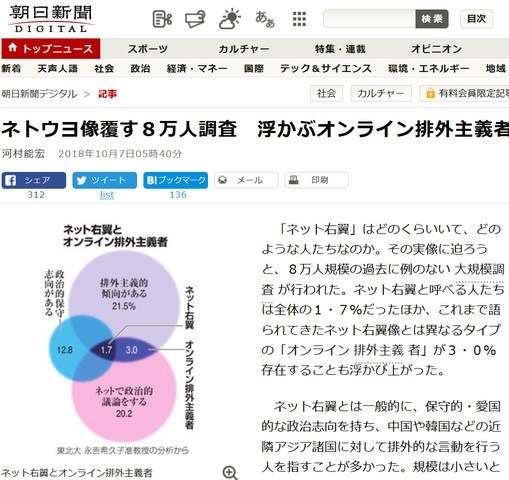This screenshot has width=509, height=480.
Task: Open the news document icon in header
Action: click(162, 19)
